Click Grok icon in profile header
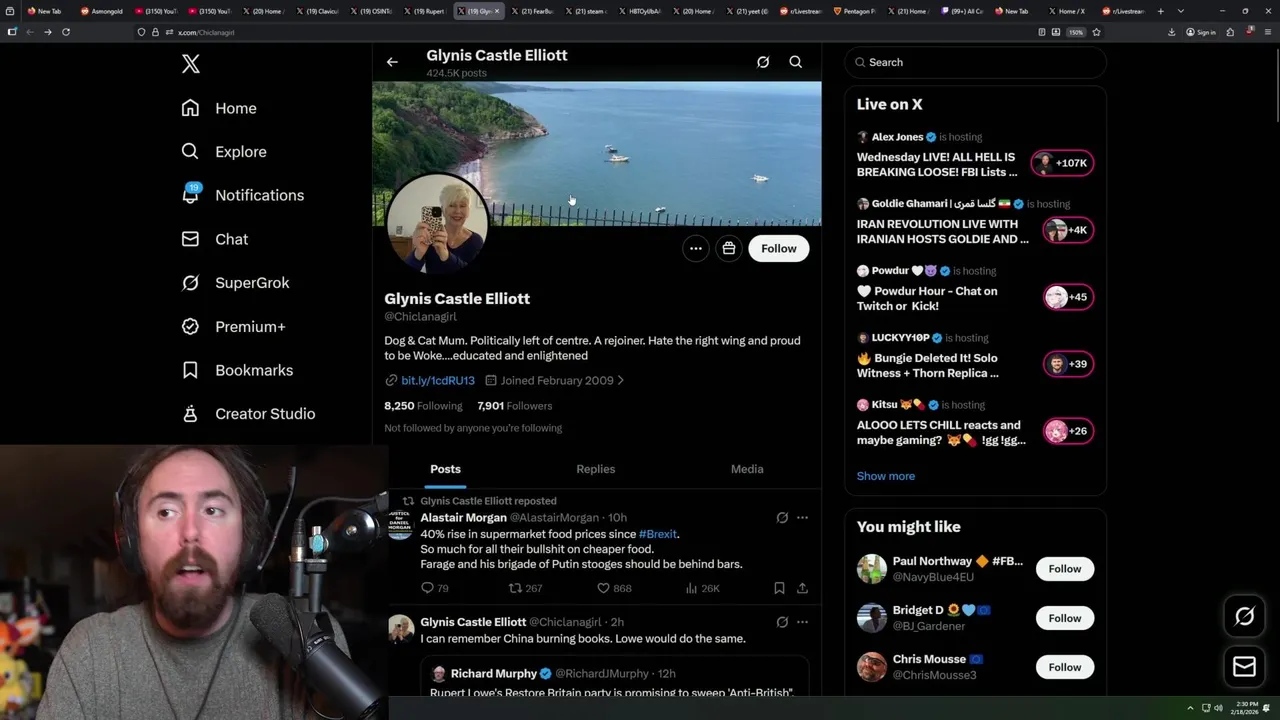Viewport: 1280px width, 720px height. pos(763,62)
